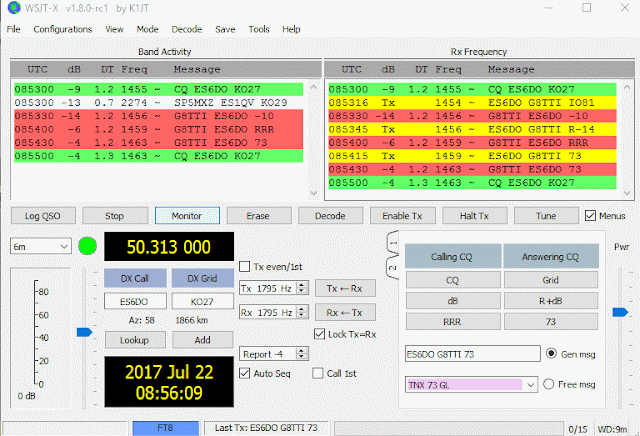The image size is (640, 436).
Task: Click the Stop button
Action: tap(115, 216)
